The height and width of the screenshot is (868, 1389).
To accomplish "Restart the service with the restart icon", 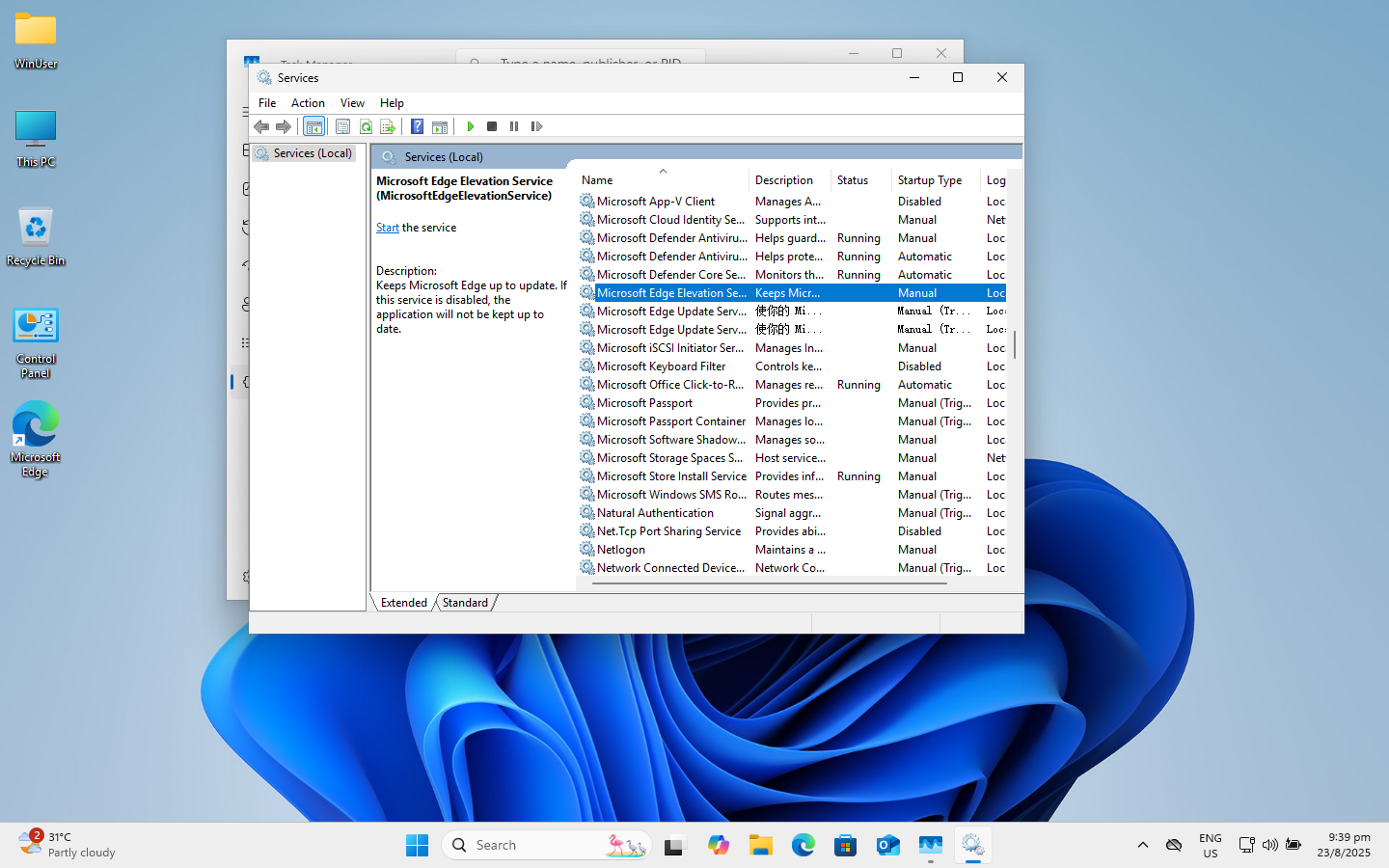I will (536, 126).
